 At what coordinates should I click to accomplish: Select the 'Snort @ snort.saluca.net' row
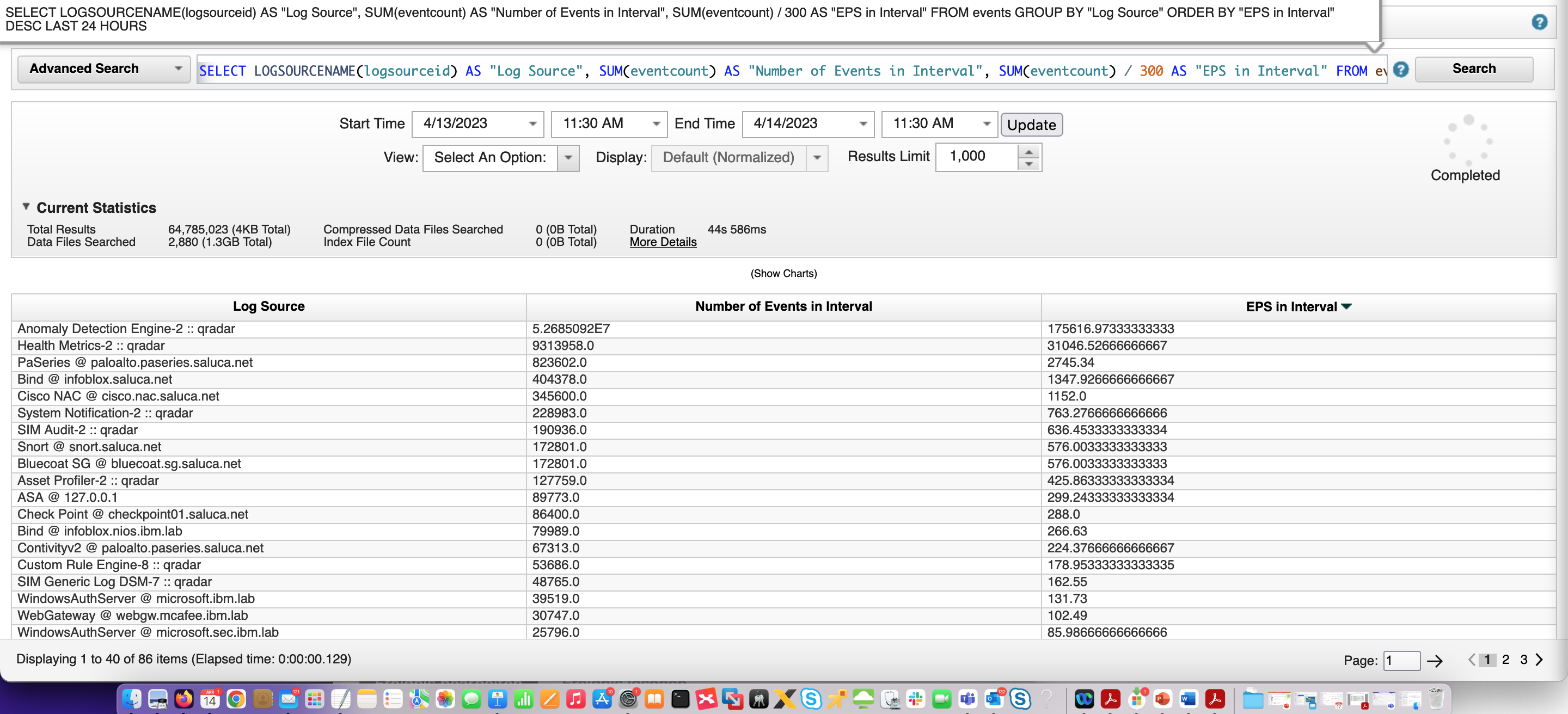click(783, 447)
